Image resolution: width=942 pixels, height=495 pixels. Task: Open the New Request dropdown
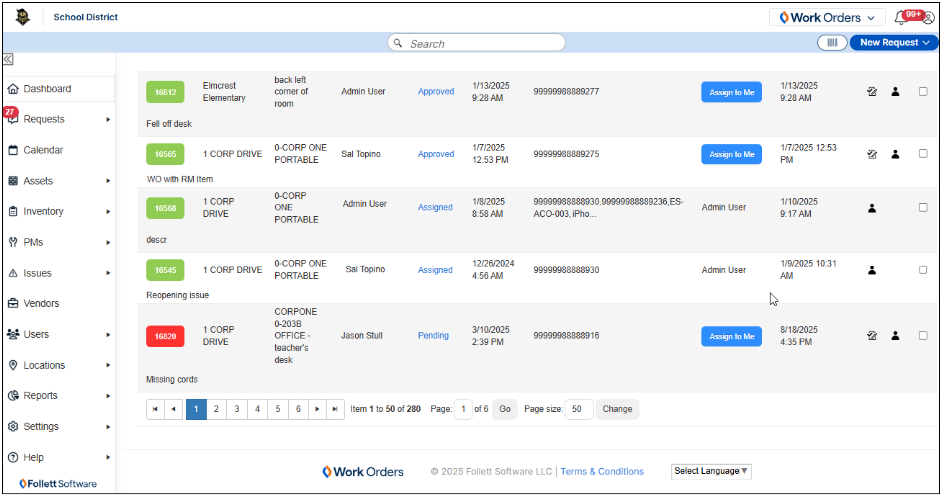coord(894,43)
